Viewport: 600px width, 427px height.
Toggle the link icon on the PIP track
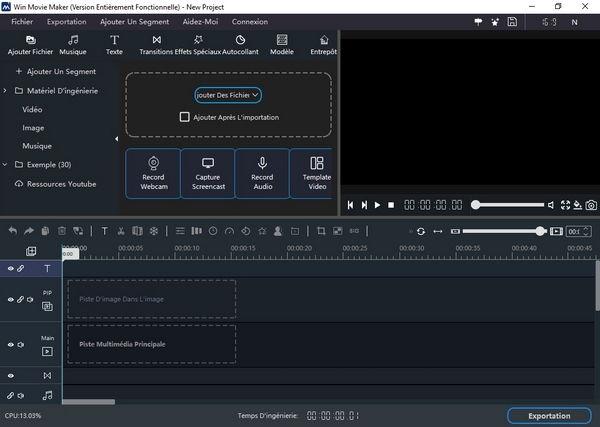tap(21, 300)
